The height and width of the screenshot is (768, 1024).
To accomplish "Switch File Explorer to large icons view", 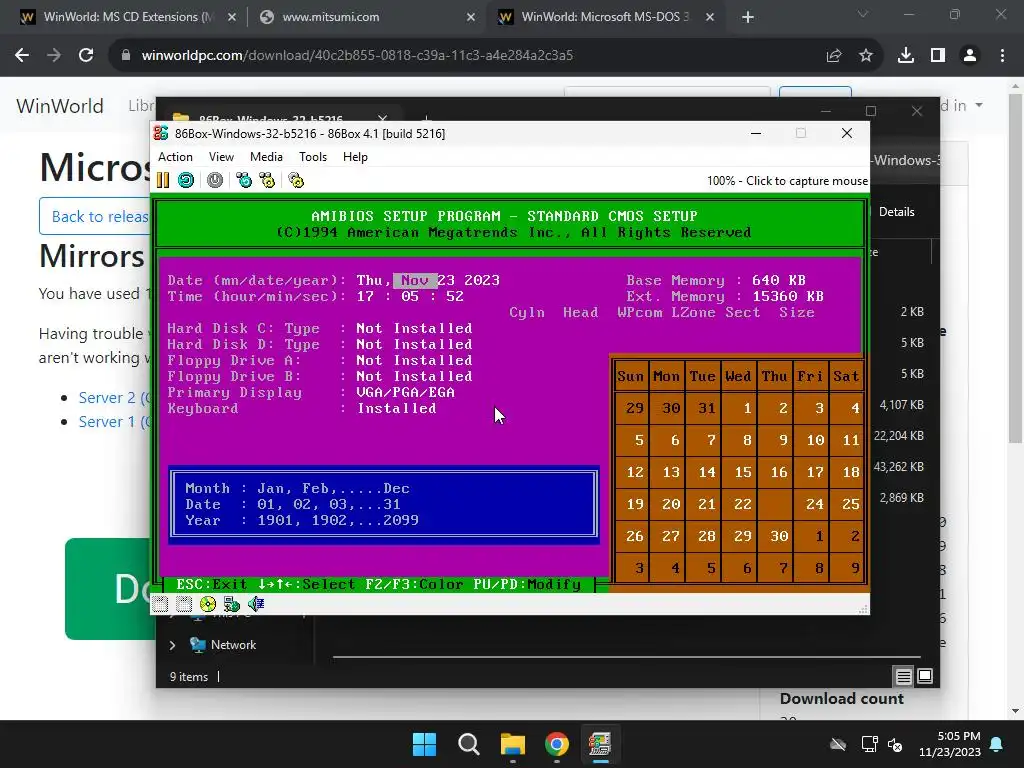I will (925, 677).
